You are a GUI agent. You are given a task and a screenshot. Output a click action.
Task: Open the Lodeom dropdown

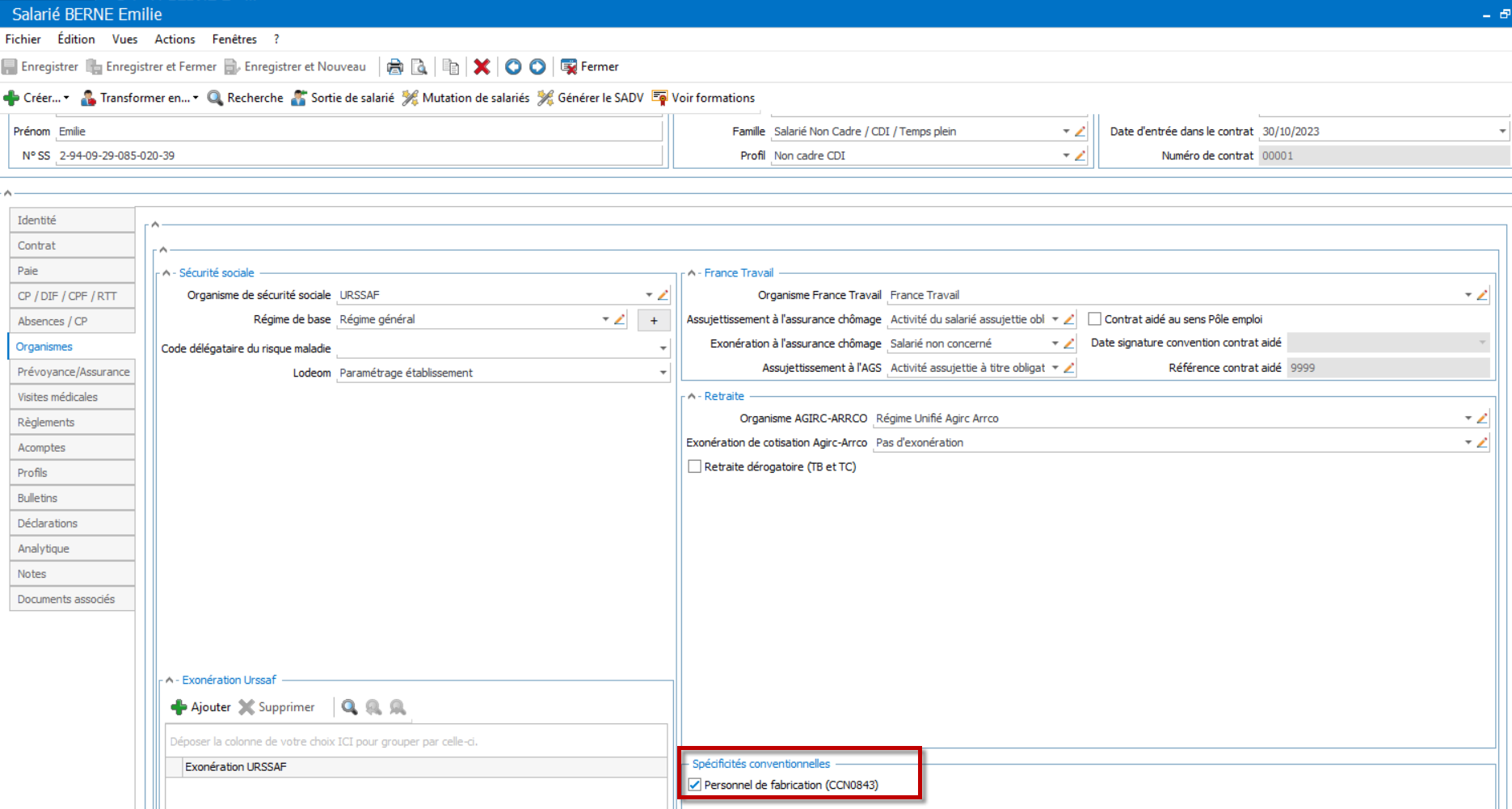pyautogui.click(x=663, y=373)
